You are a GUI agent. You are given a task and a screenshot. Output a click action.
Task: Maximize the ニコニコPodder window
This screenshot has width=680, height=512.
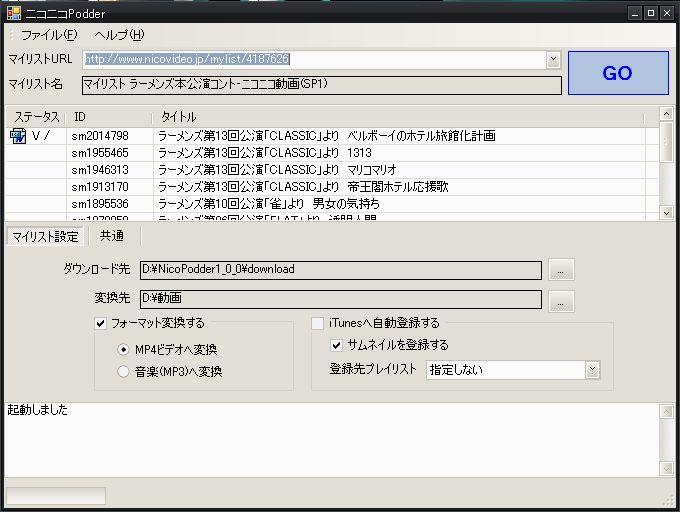coord(651,13)
